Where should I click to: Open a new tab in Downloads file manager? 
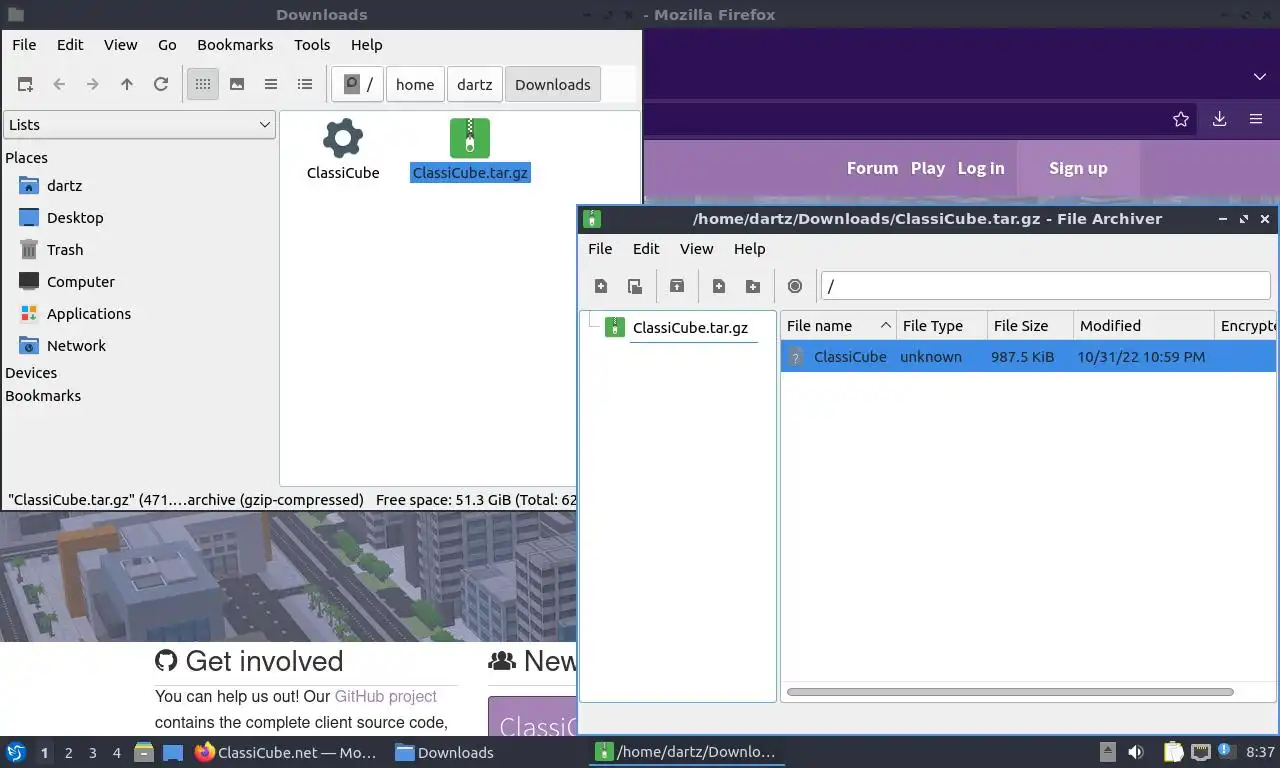25,84
